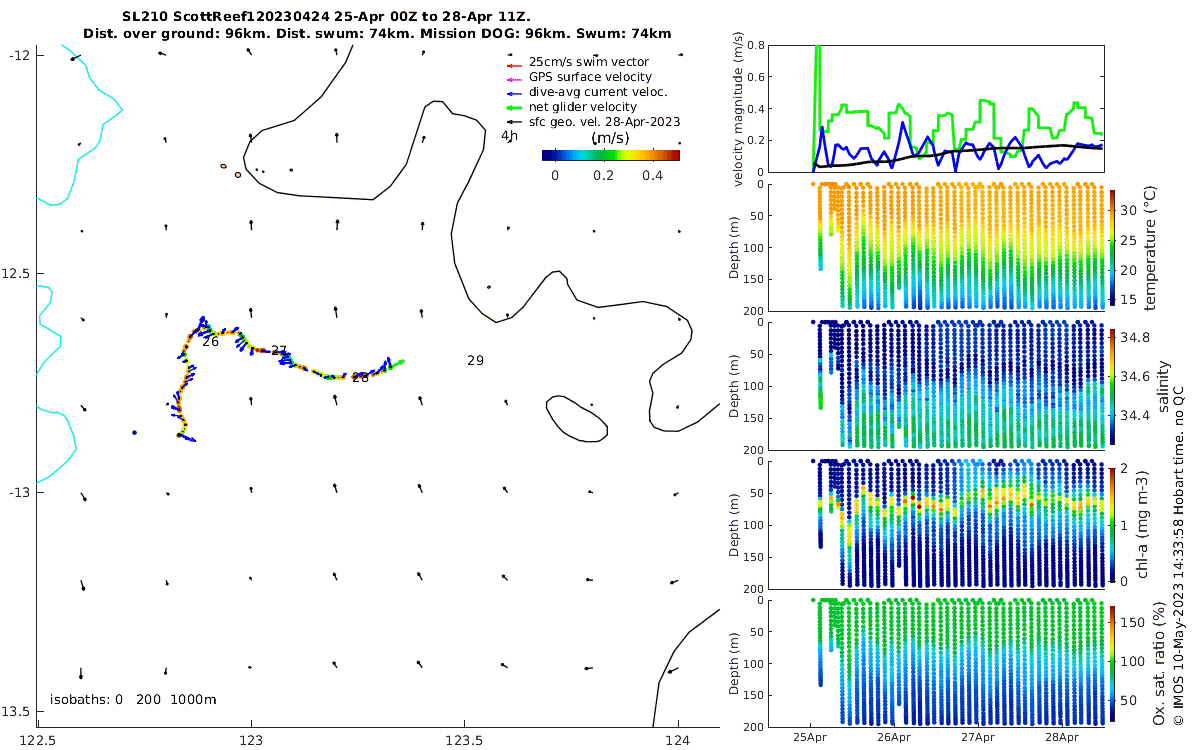Click the oval closed isobath contour

(577, 418)
